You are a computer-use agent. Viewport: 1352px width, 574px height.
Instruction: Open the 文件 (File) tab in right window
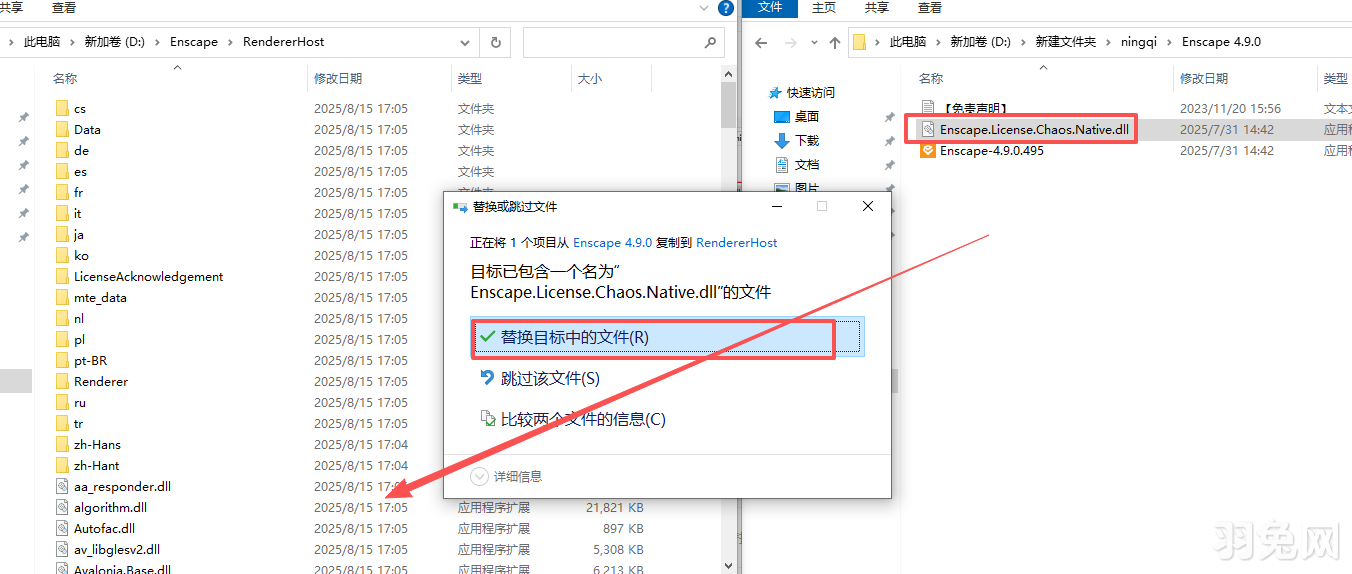point(769,8)
